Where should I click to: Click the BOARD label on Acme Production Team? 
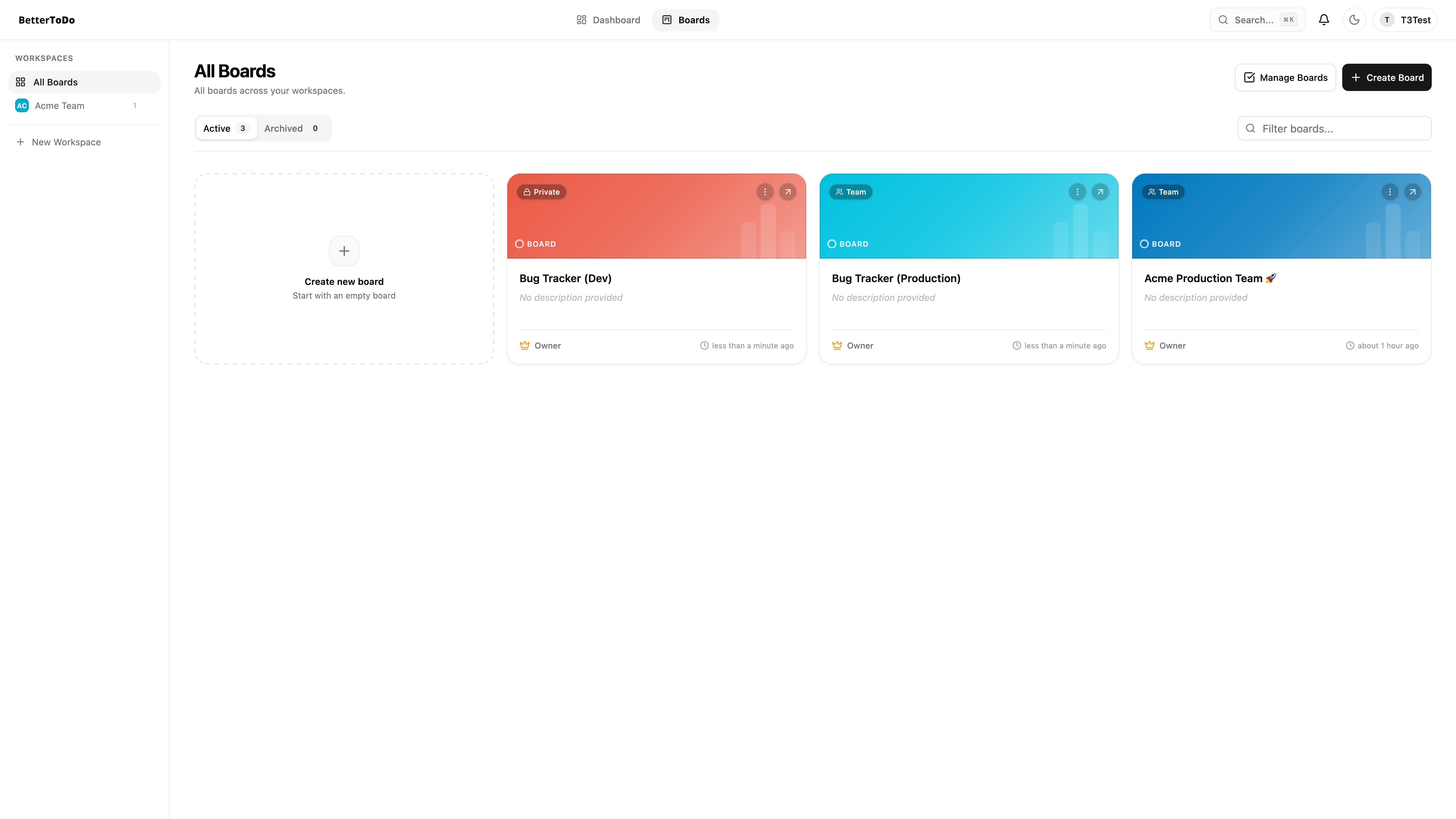[1167, 244]
